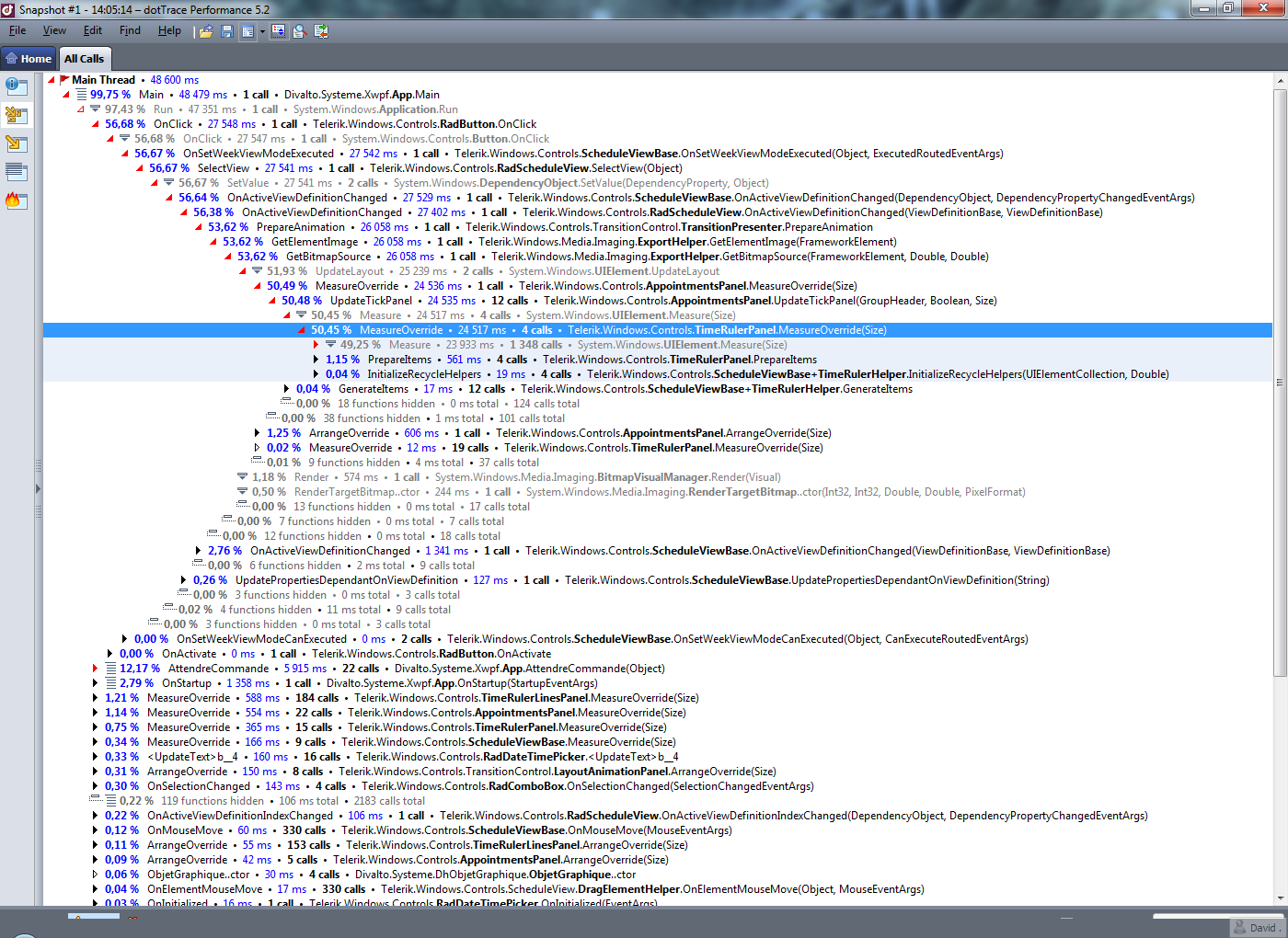Click the funnel icon on 1,18 % Render

tap(243, 477)
